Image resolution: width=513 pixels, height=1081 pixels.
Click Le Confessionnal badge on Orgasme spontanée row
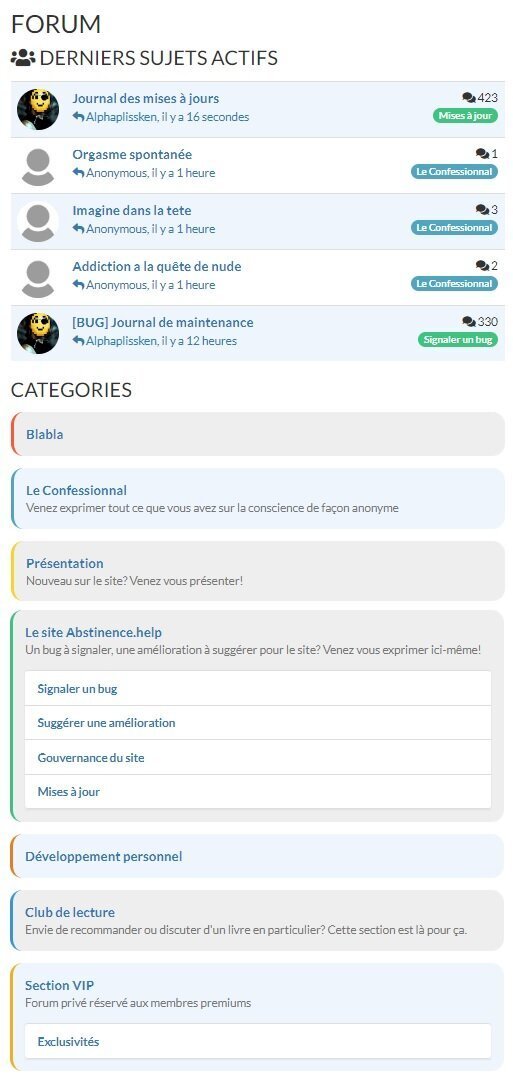pos(454,172)
